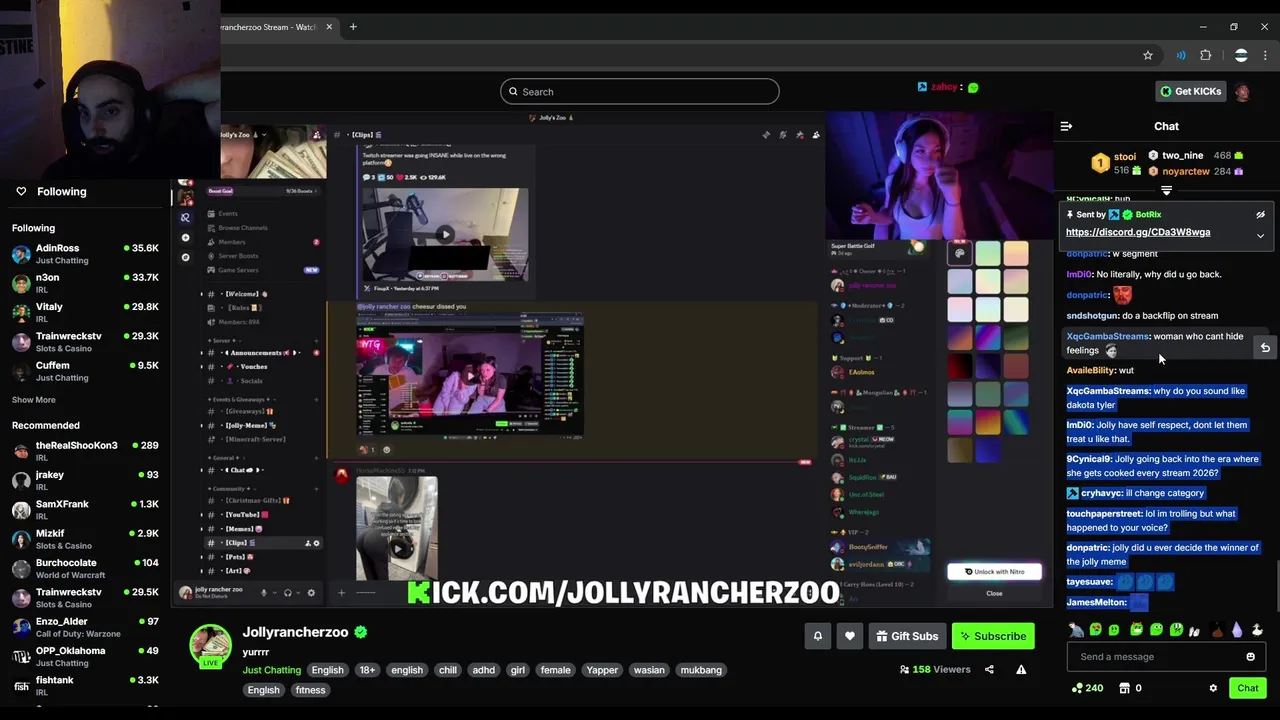Click the green Chat send button
The height and width of the screenshot is (720, 1280).
(1247, 688)
